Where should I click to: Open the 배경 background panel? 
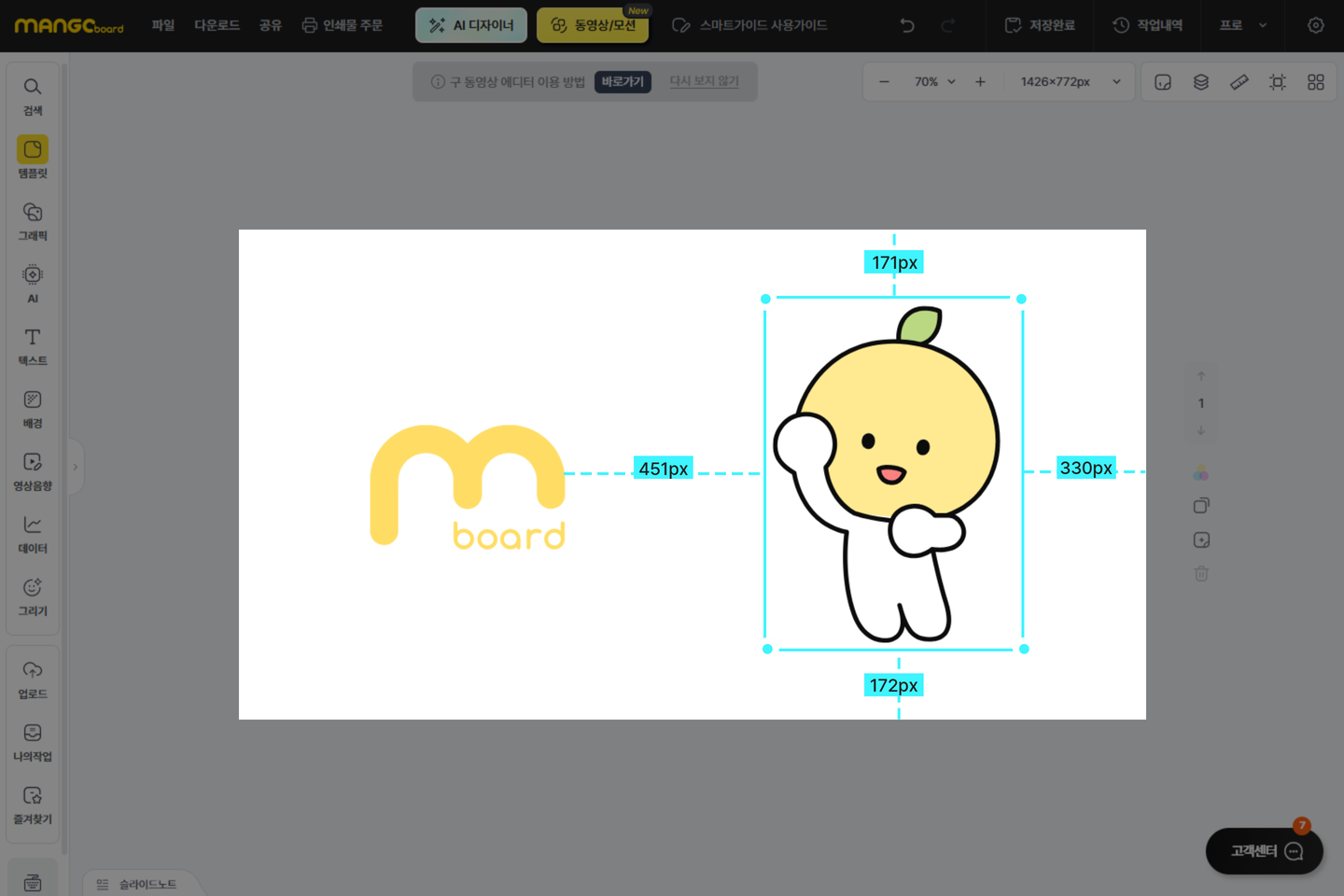click(33, 408)
